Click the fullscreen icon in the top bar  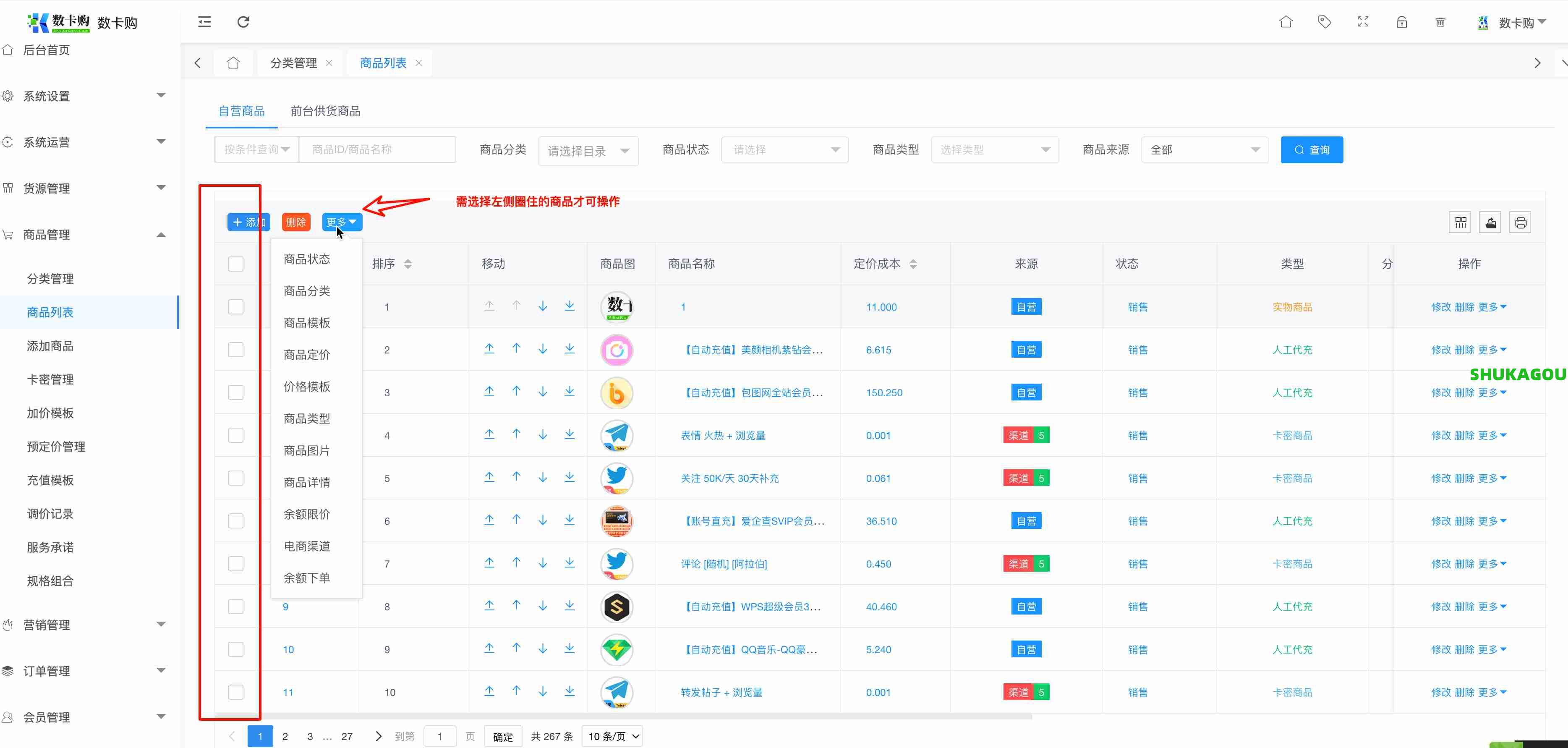pyautogui.click(x=1363, y=22)
